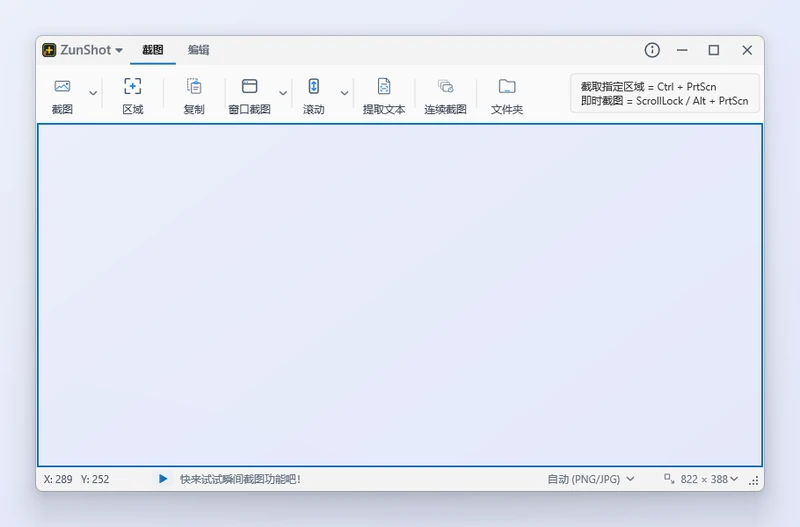800x527 pixels.
Task: Click the size icon beside 822 × 388
Action: point(669,479)
